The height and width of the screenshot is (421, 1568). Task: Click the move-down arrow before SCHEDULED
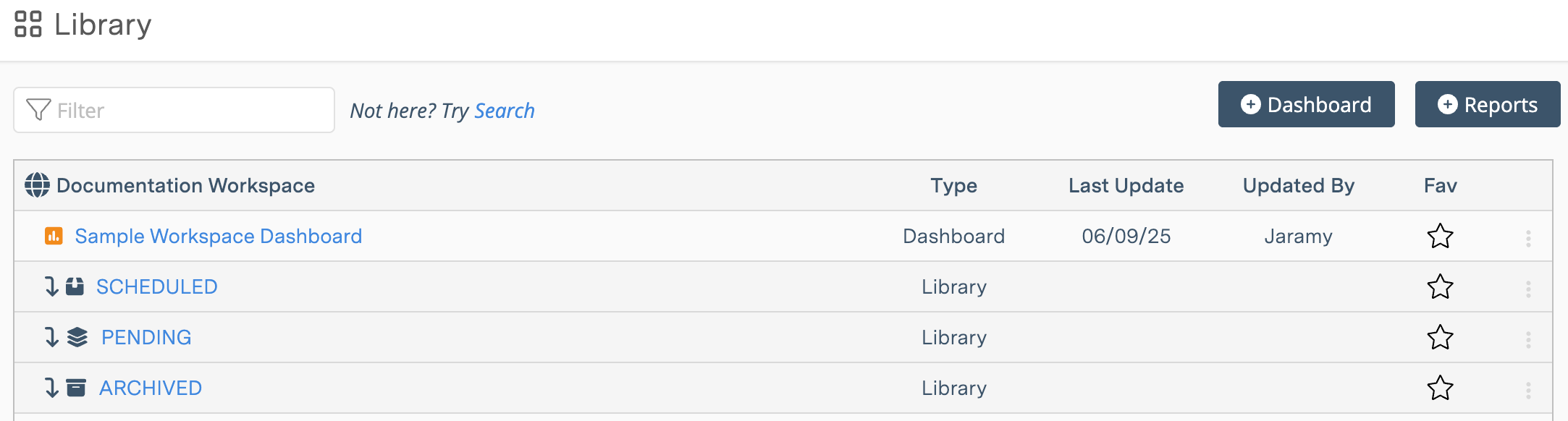49,286
